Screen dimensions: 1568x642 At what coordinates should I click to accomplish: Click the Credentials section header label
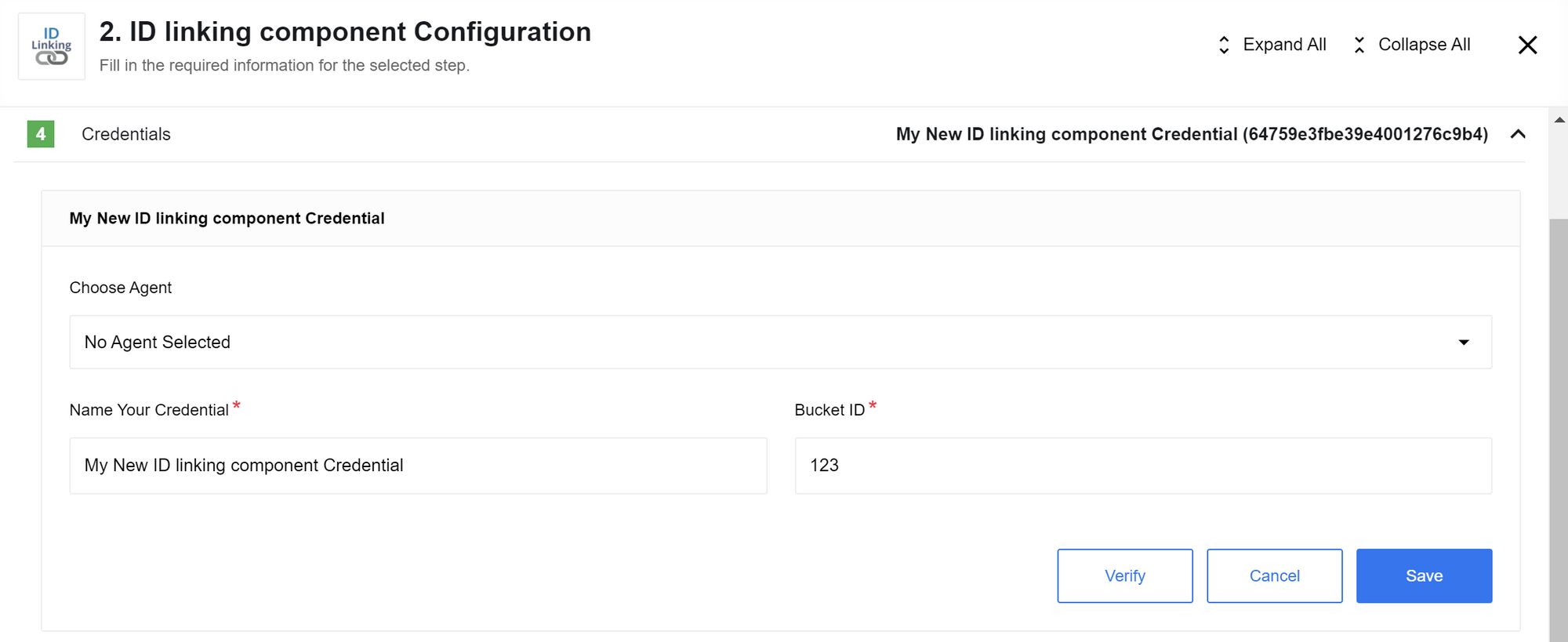(126, 134)
